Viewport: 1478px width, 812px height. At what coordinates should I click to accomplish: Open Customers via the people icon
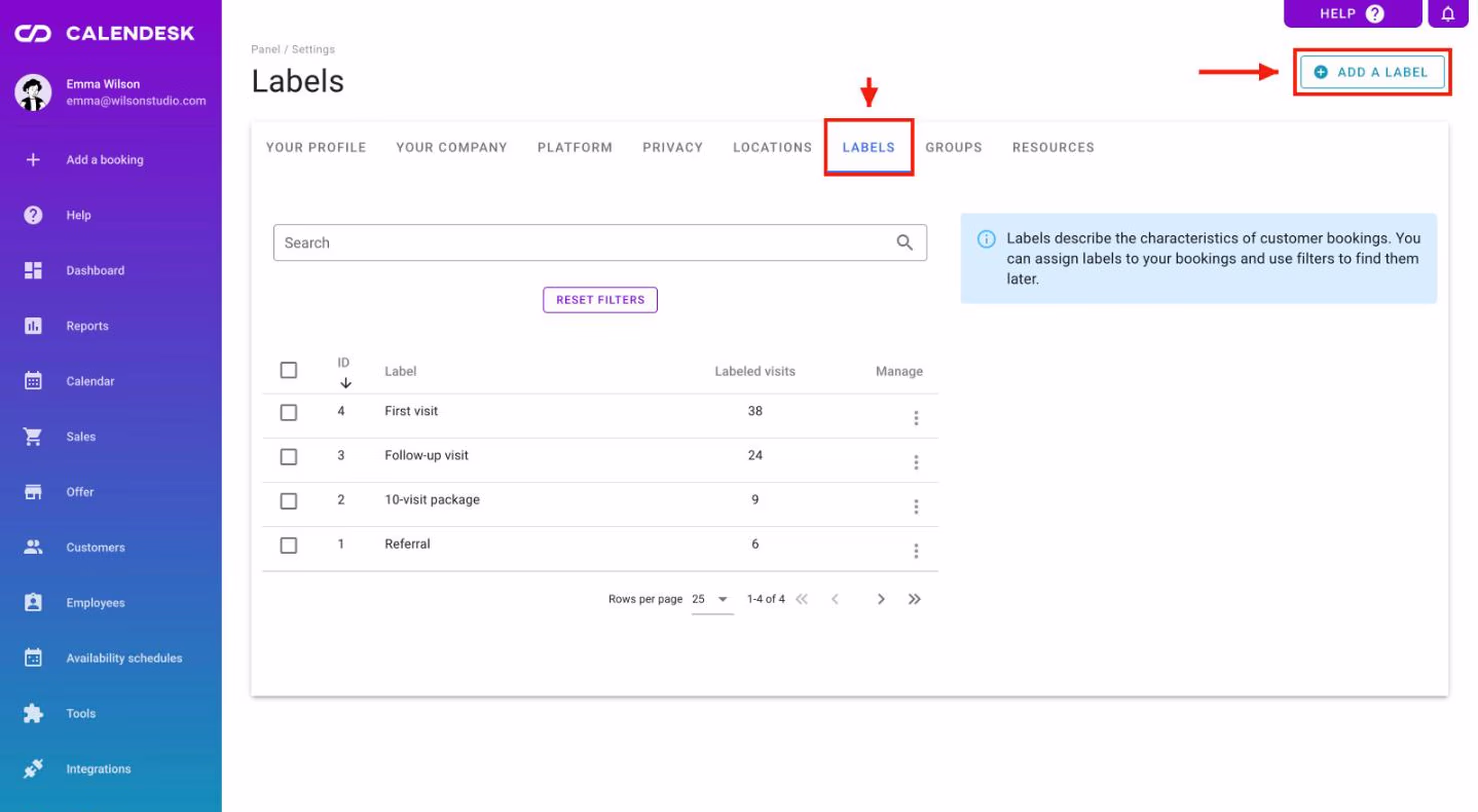click(33, 547)
